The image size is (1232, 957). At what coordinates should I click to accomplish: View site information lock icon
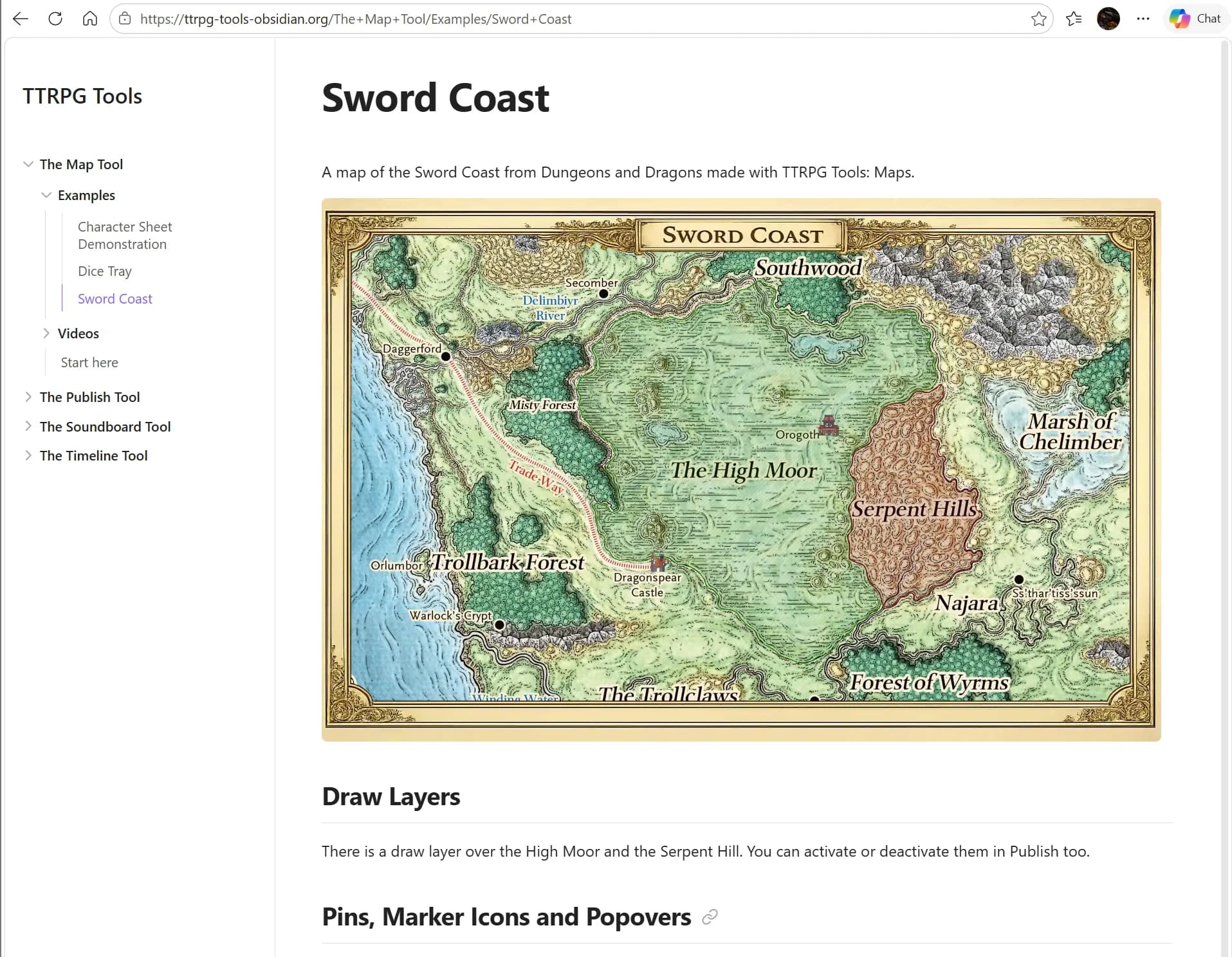tap(125, 19)
